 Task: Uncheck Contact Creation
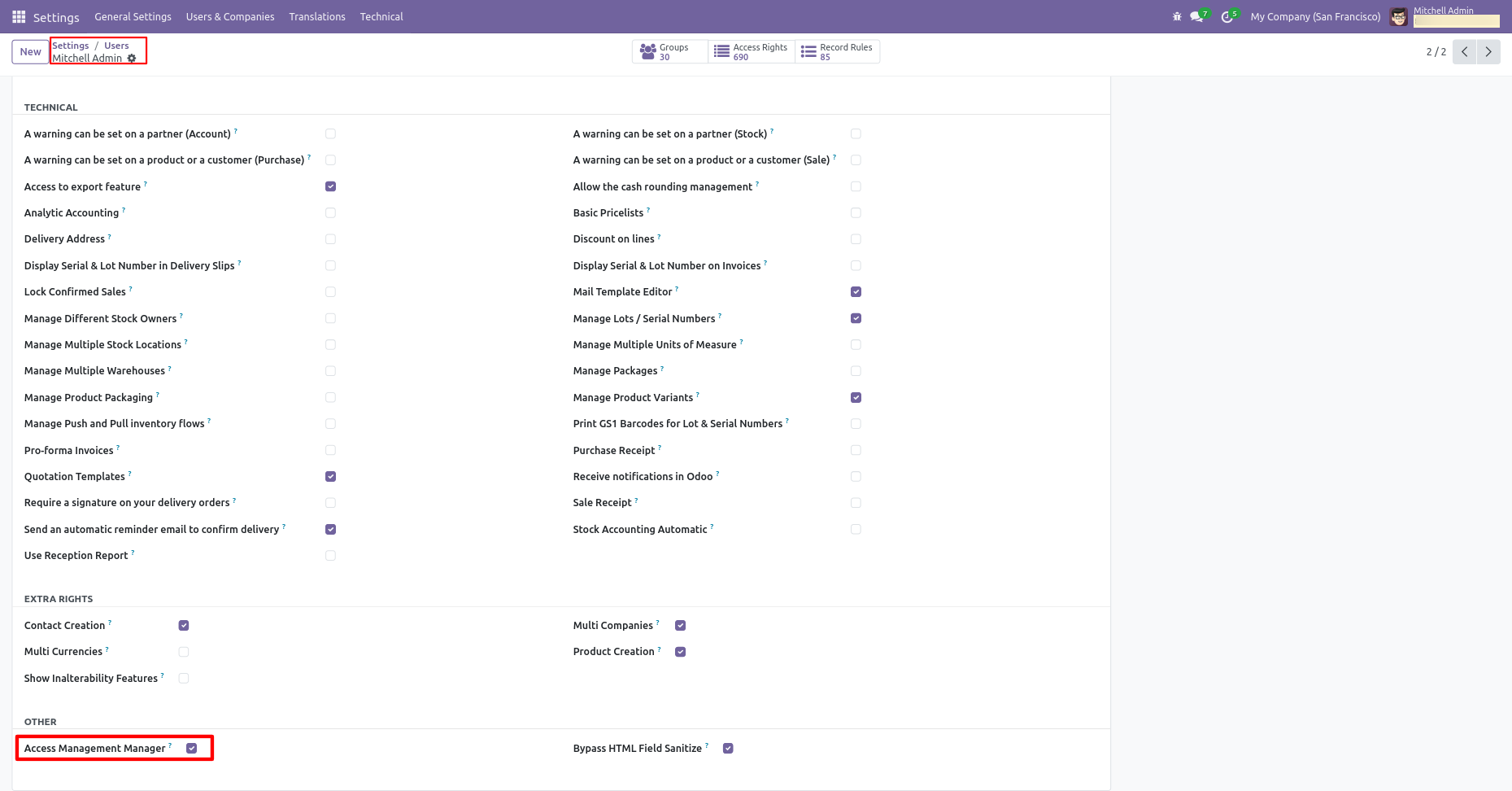click(184, 625)
